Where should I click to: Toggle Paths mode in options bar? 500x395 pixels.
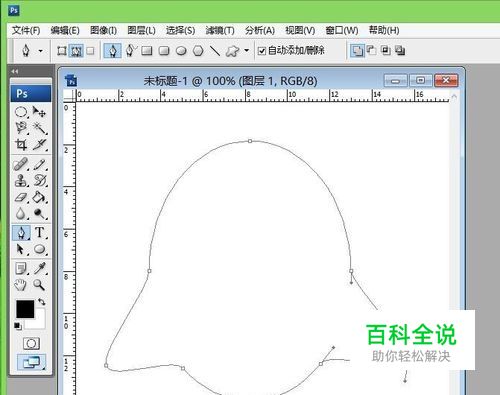tap(76, 51)
